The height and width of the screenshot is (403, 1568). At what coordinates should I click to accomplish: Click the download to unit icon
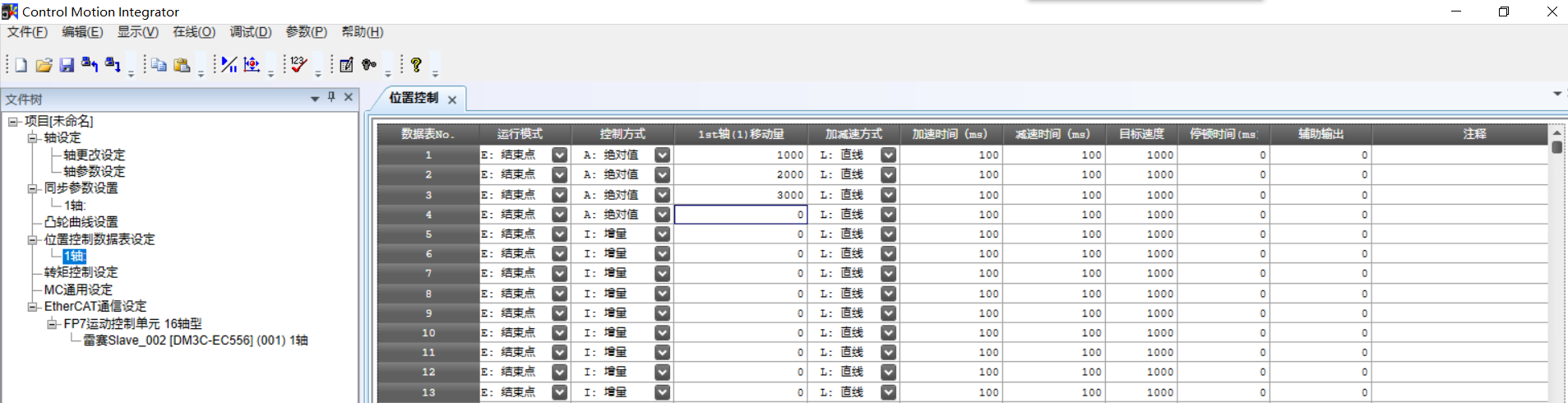click(x=113, y=65)
